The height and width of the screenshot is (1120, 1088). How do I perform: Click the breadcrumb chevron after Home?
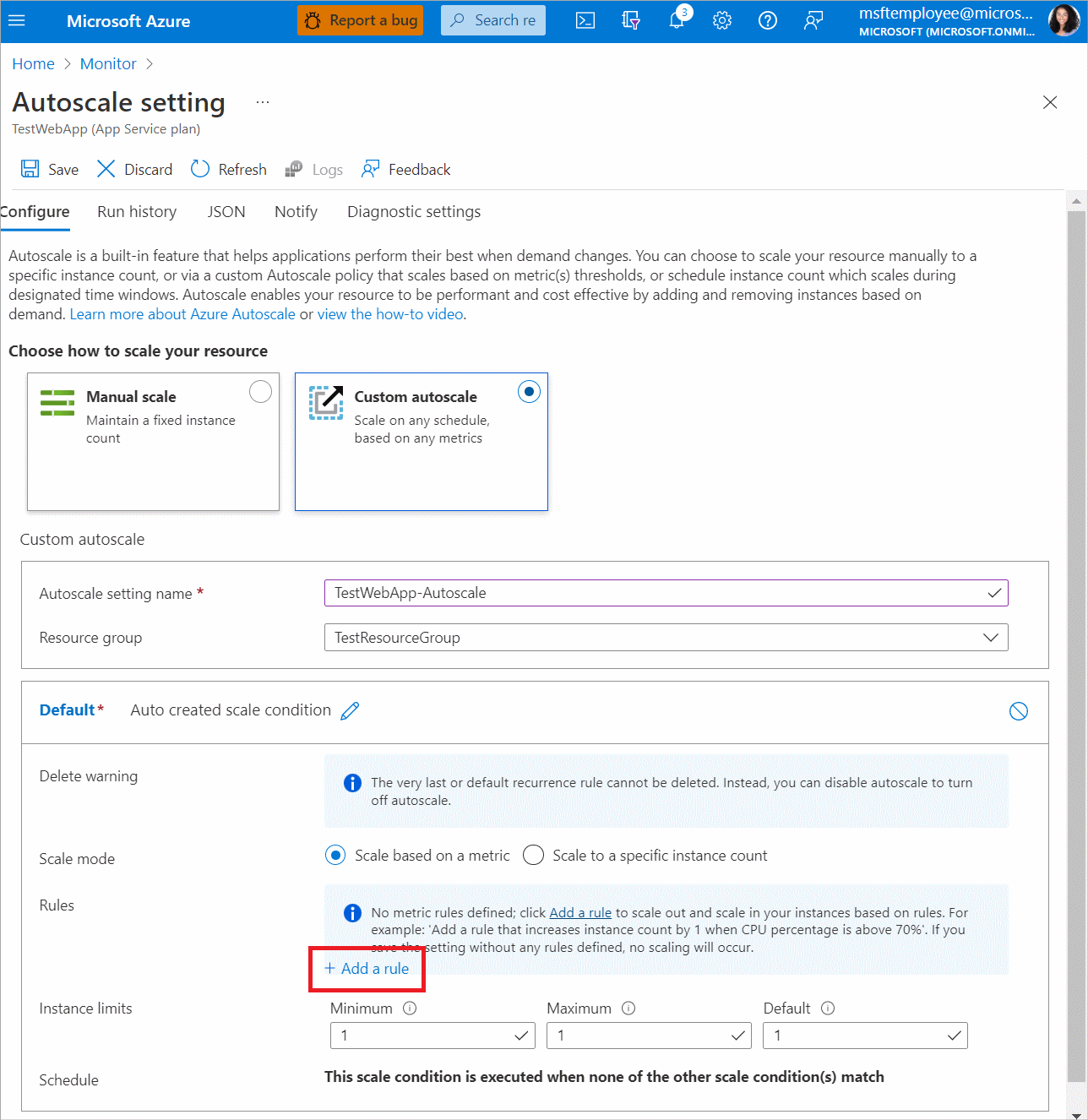pyautogui.click(x=68, y=64)
